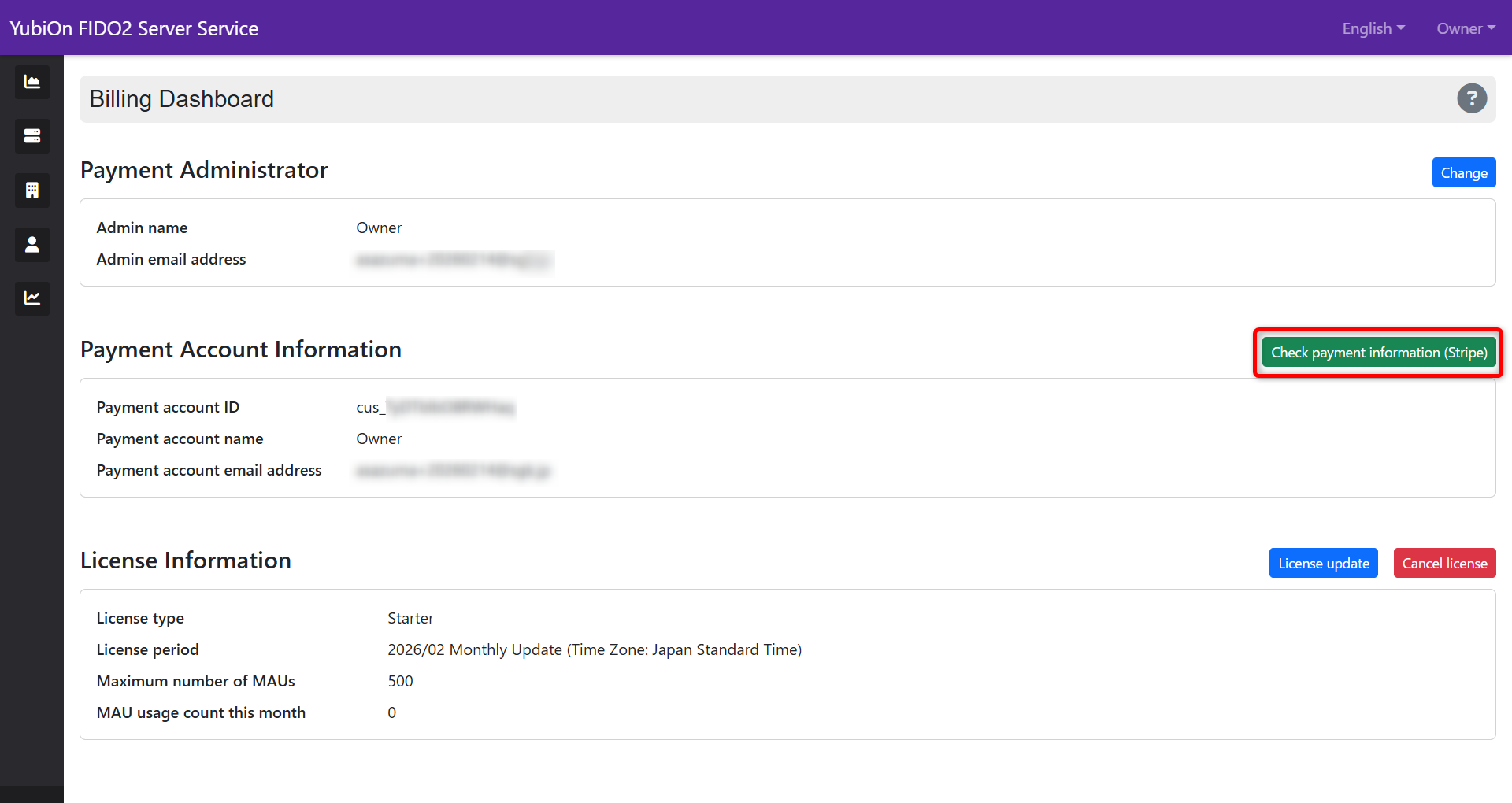Click the blurred payment account email address

[454, 471]
